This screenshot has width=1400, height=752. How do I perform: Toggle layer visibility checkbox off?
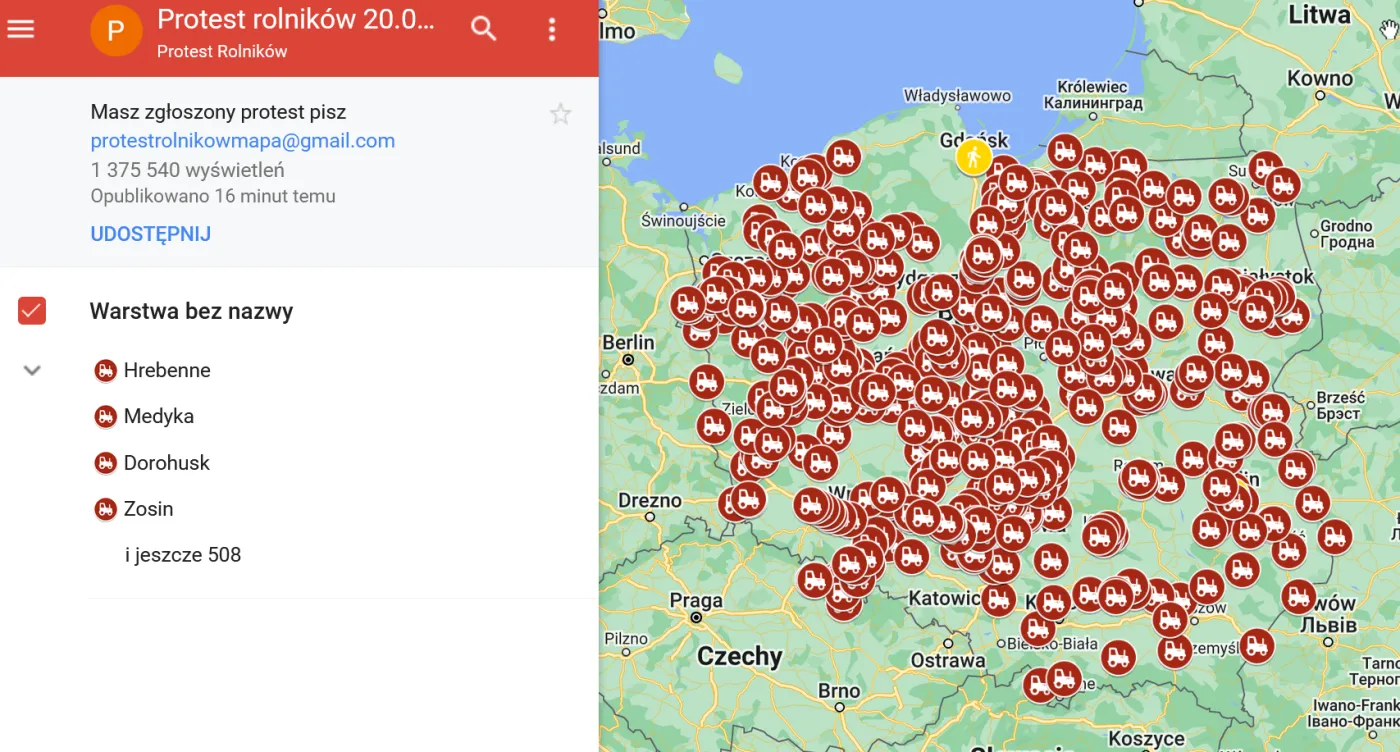click(31, 310)
